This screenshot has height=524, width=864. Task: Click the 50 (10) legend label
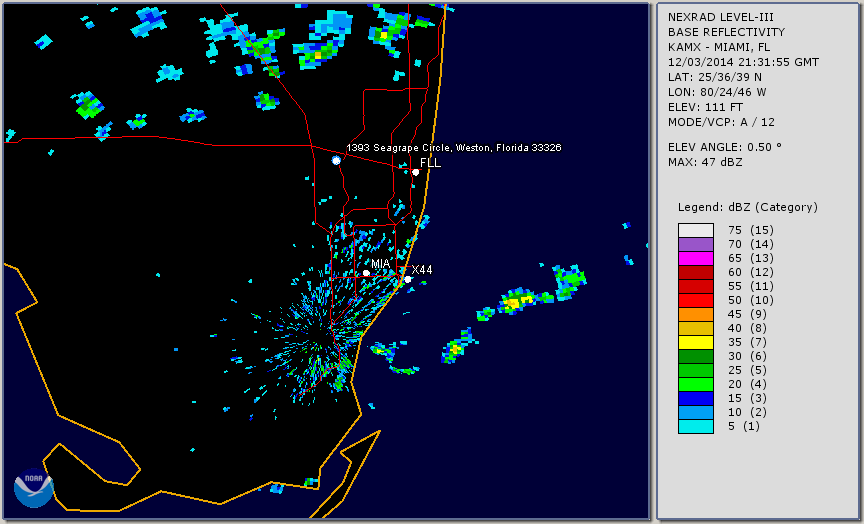tap(750, 300)
